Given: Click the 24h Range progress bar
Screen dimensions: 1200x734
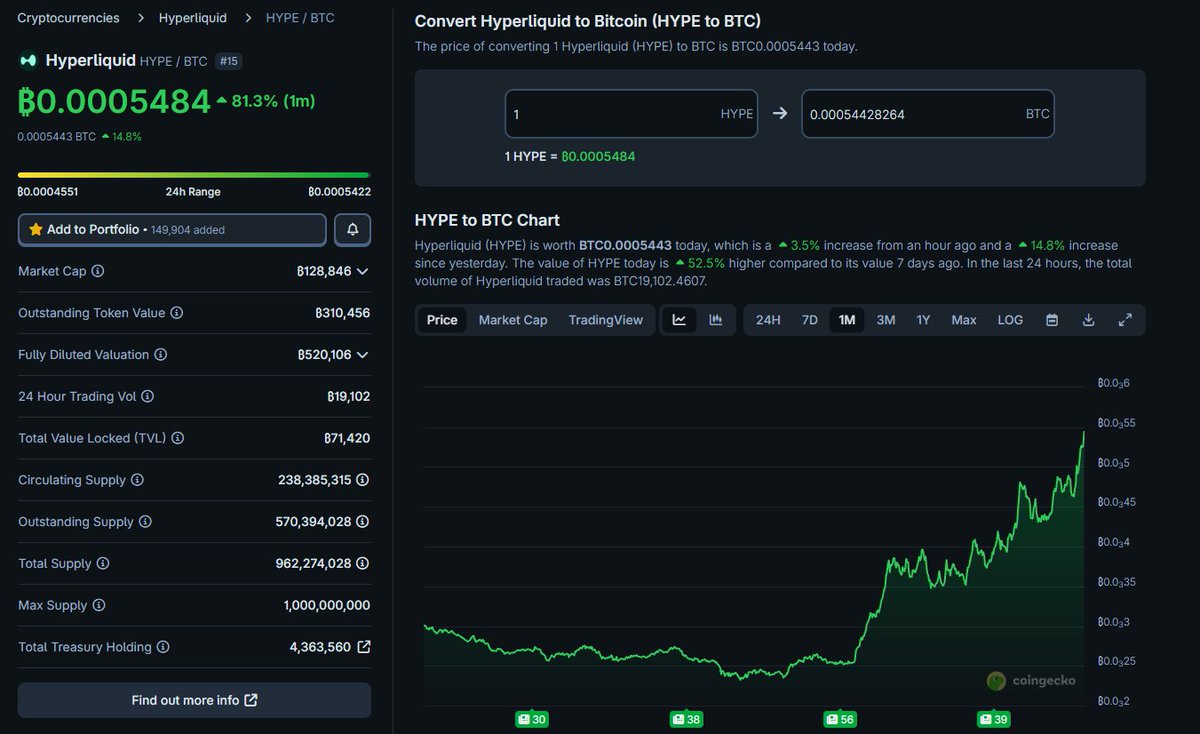Looking at the screenshot, I should pyautogui.click(x=194, y=175).
